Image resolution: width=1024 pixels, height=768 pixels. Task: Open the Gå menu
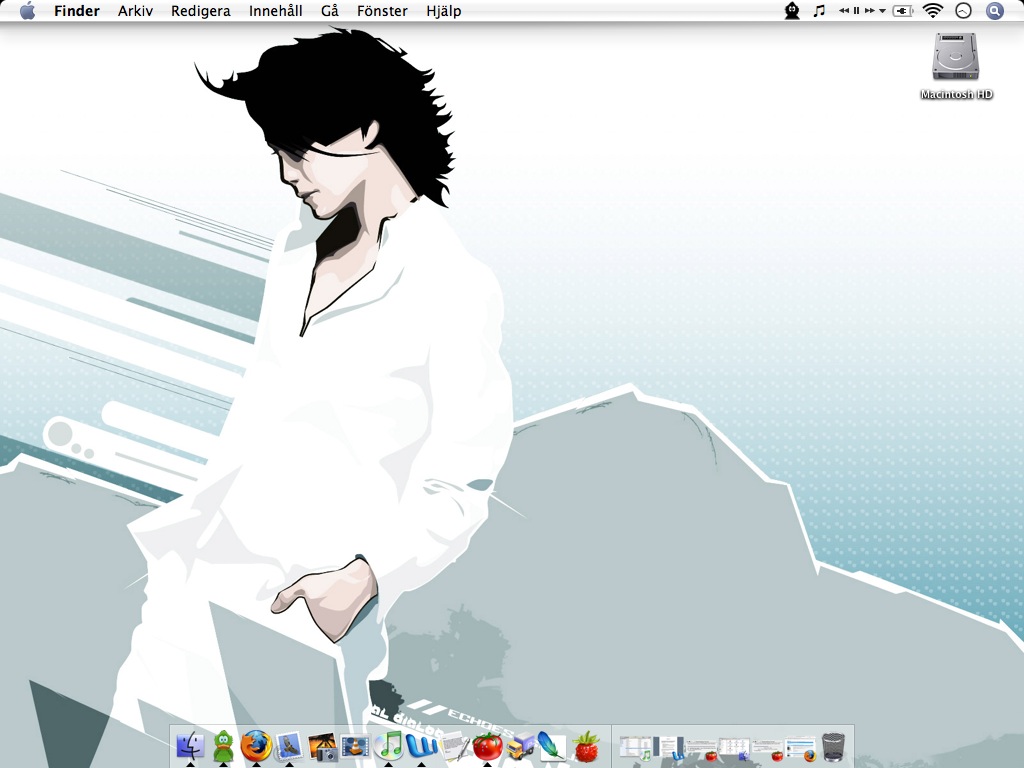[x=330, y=11]
